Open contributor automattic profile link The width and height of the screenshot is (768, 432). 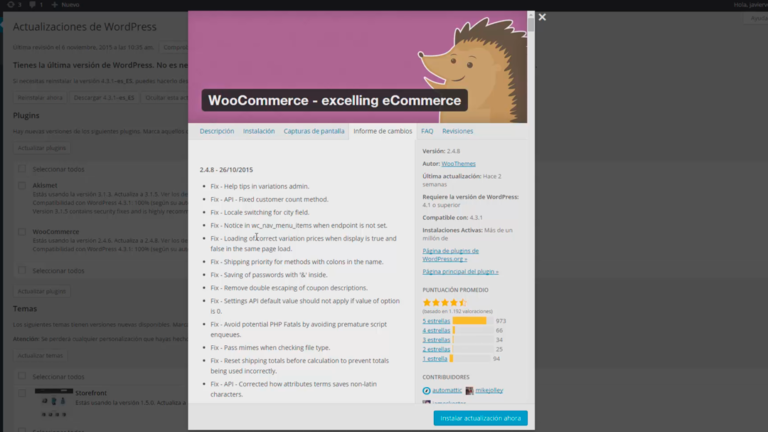coord(447,390)
